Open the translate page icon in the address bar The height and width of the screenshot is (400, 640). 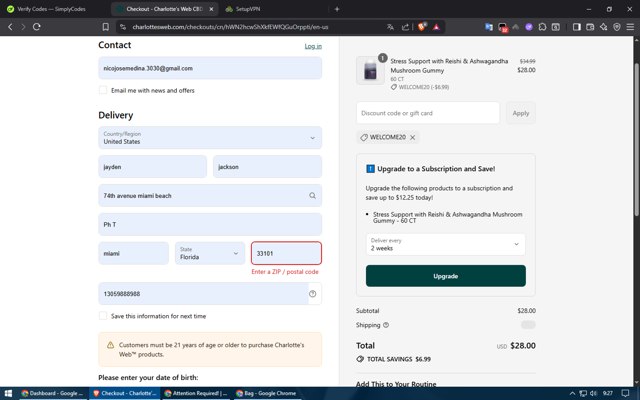[x=391, y=27]
